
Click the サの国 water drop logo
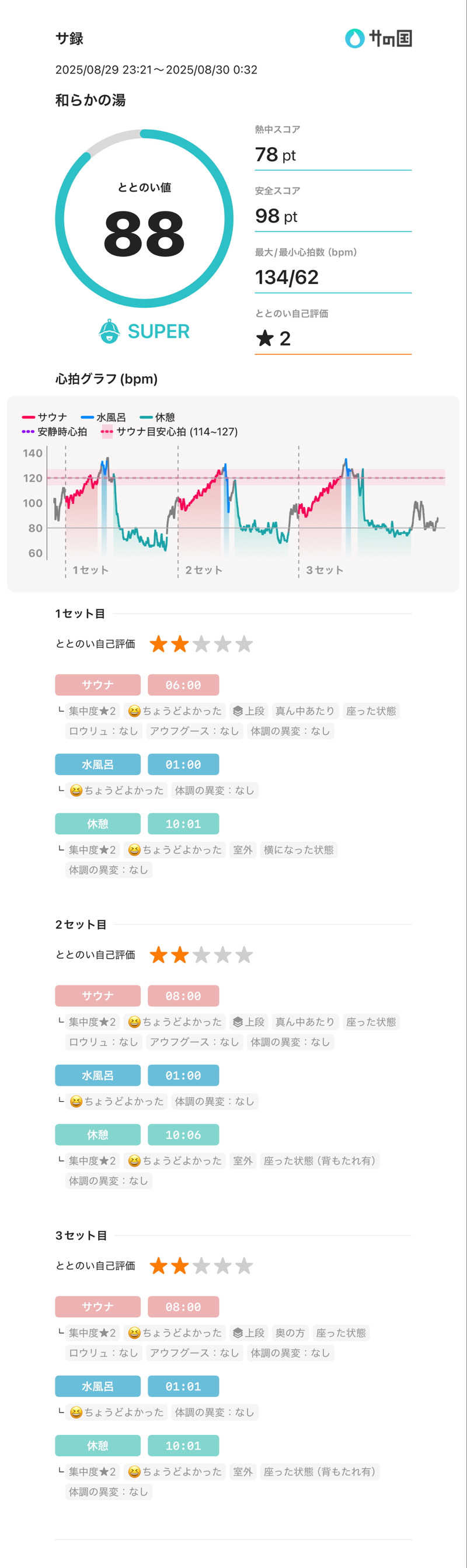(x=354, y=39)
